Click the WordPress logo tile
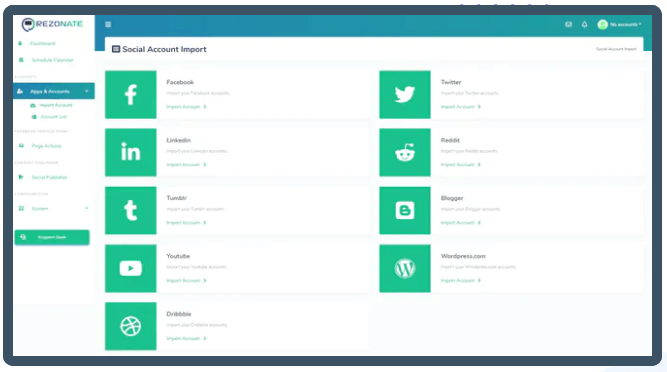This screenshot has height=372, width=667. 405,268
